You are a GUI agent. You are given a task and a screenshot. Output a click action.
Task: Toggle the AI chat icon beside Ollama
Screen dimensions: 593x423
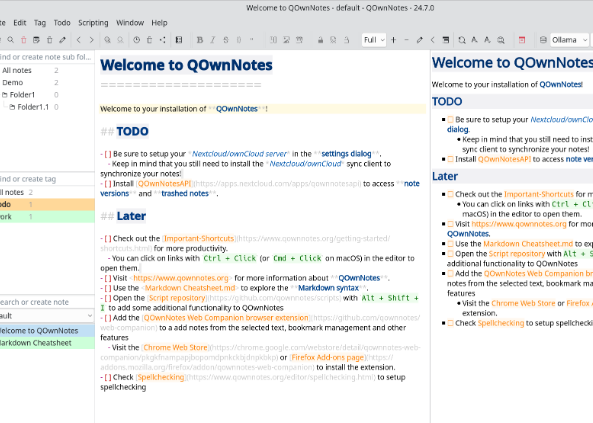(543, 40)
